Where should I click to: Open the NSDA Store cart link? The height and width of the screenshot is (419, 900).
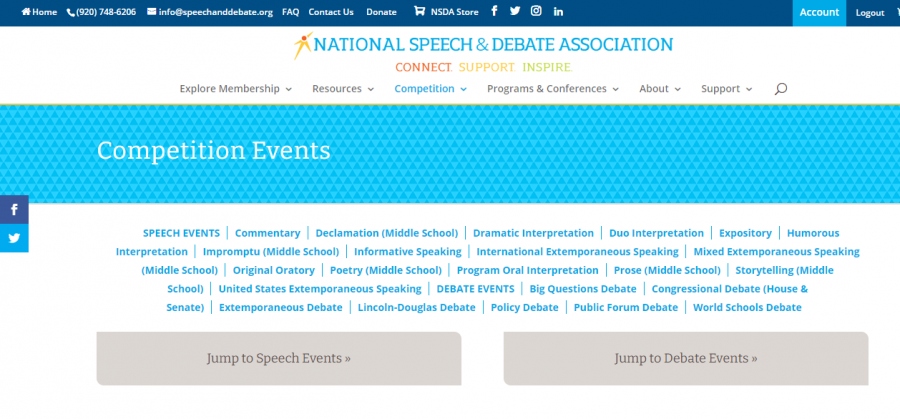click(446, 12)
